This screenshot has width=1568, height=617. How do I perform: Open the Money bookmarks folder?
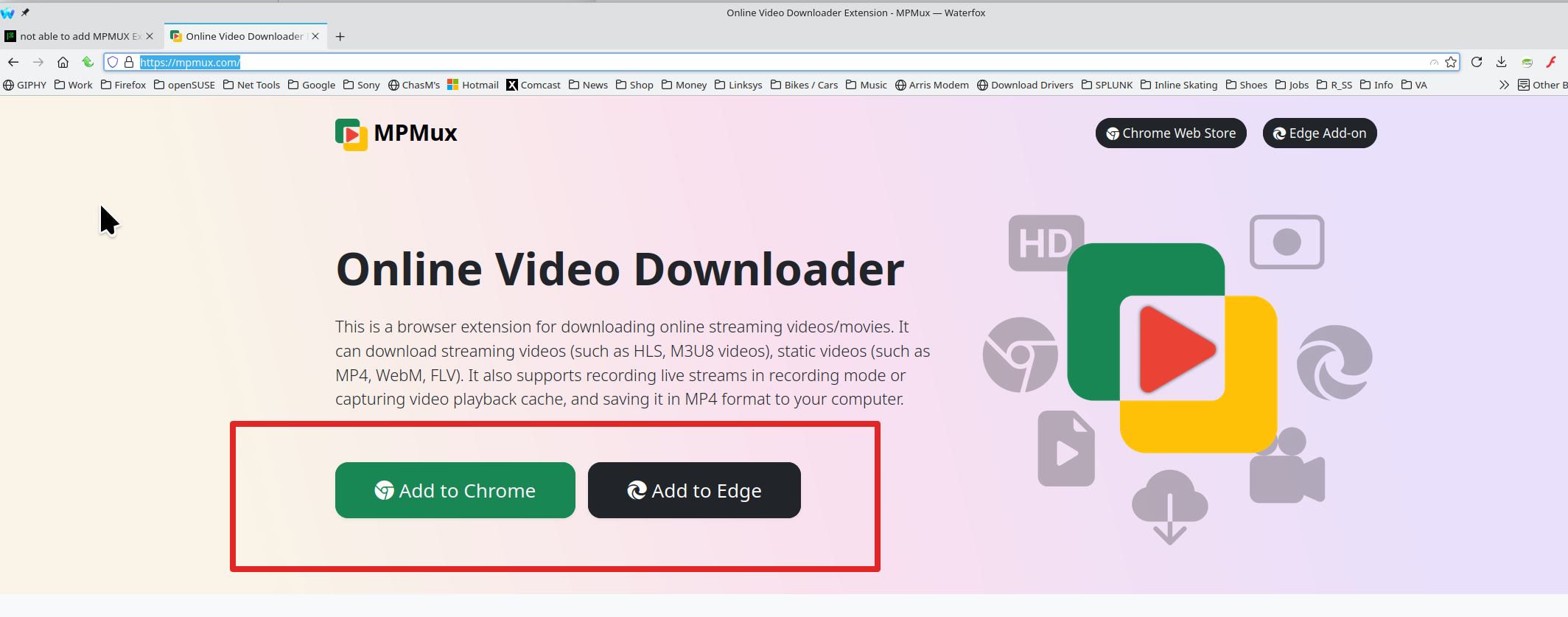pos(685,85)
